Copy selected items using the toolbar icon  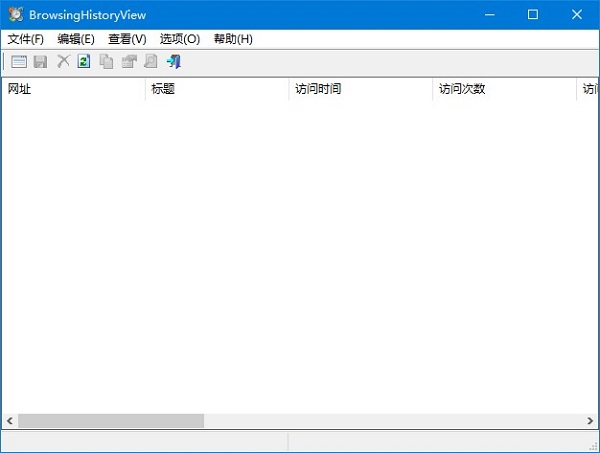click(106, 62)
